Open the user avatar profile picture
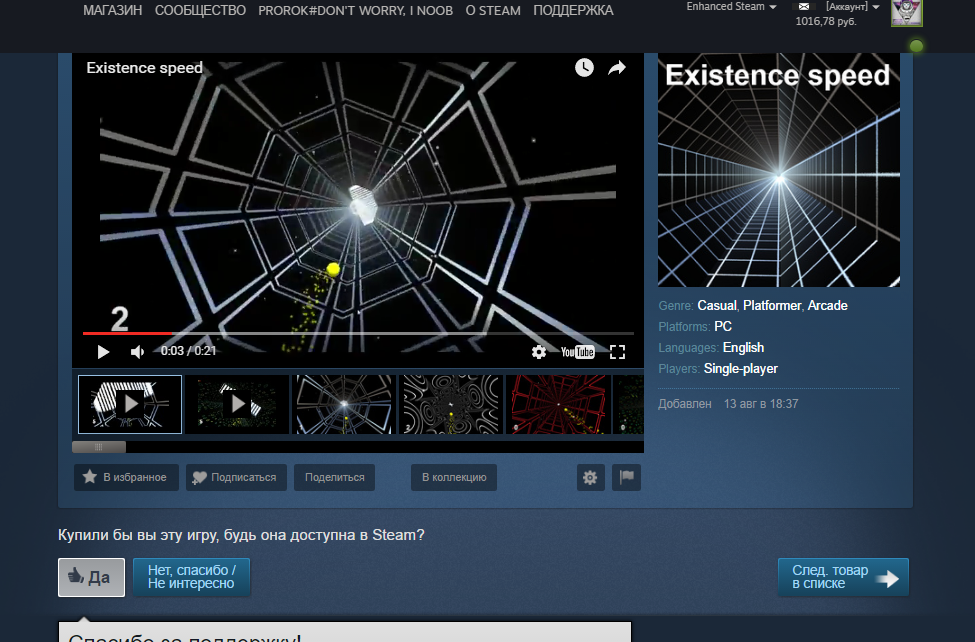Viewport: 975px width, 642px height. coord(907,13)
